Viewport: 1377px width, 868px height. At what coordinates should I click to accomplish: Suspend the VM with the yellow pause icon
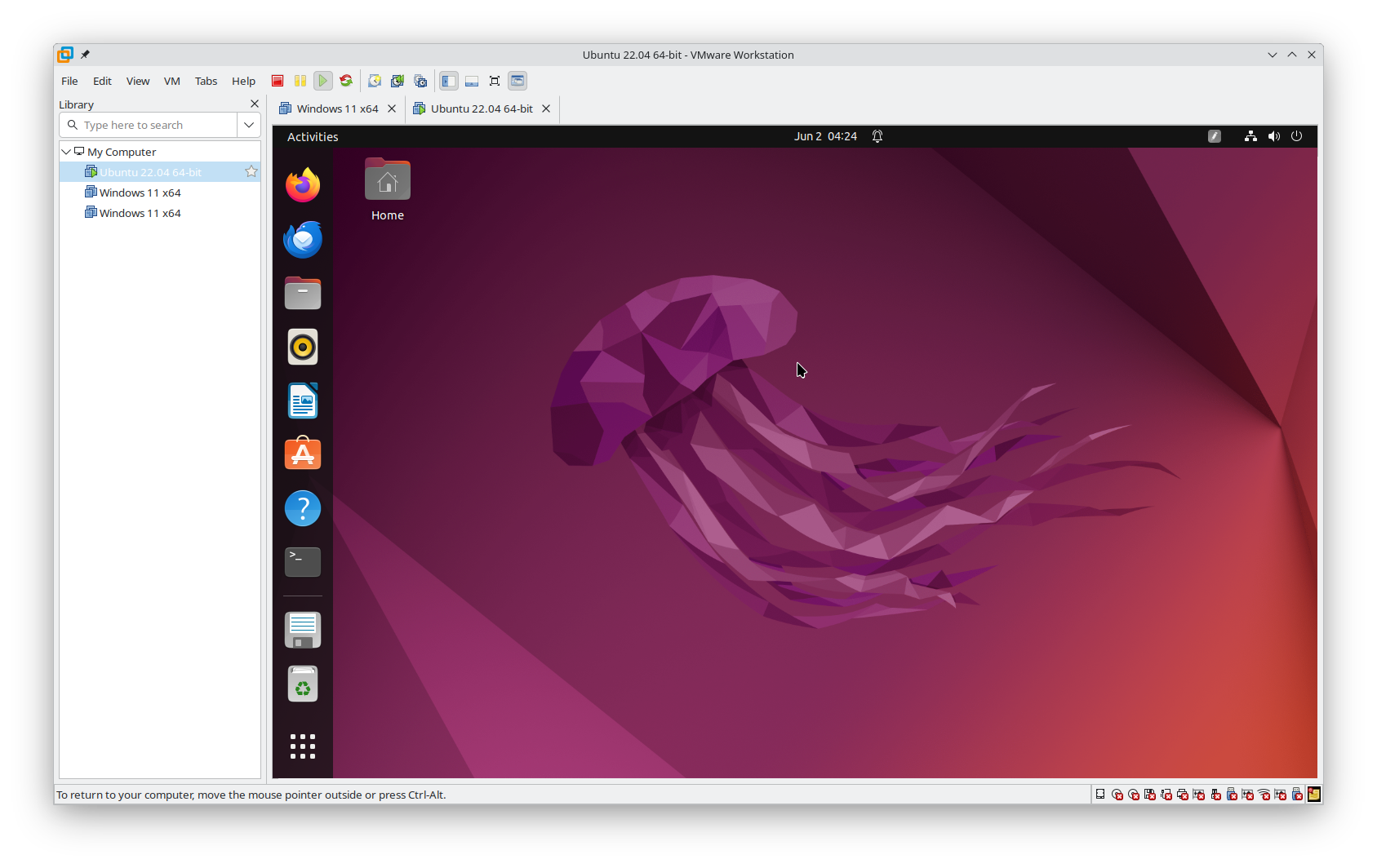pos(300,81)
